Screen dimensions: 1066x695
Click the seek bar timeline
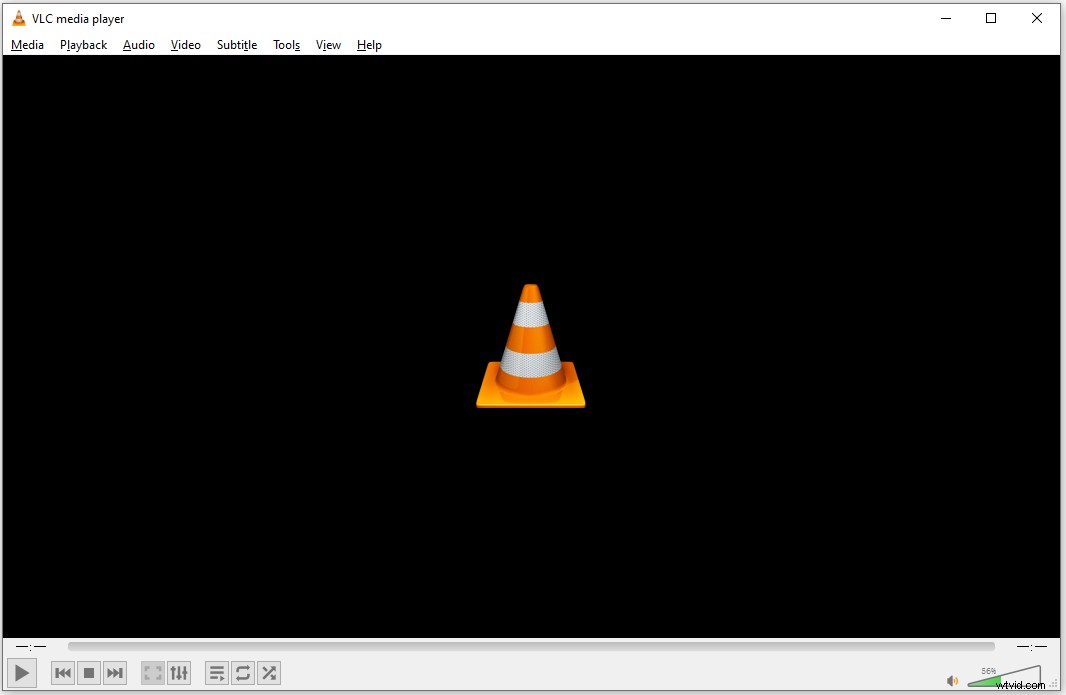click(x=531, y=647)
